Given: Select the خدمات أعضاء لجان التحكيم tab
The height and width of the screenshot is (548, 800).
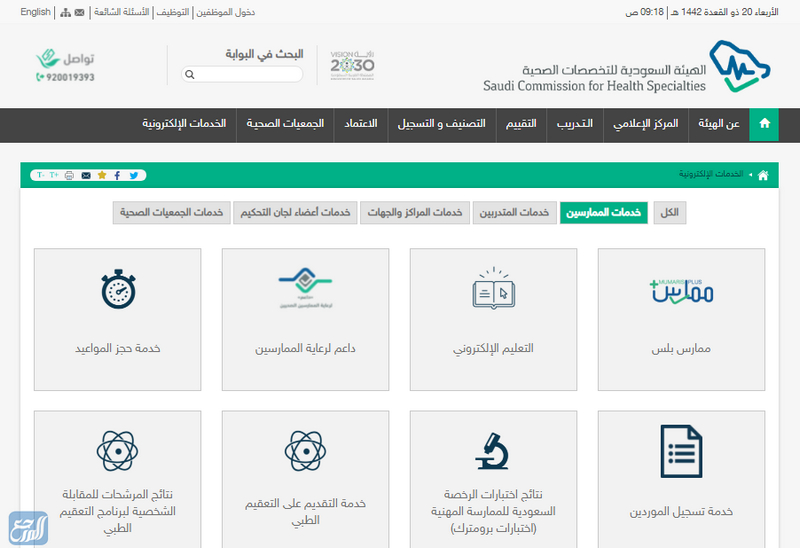Looking at the screenshot, I should click(295, 213).
